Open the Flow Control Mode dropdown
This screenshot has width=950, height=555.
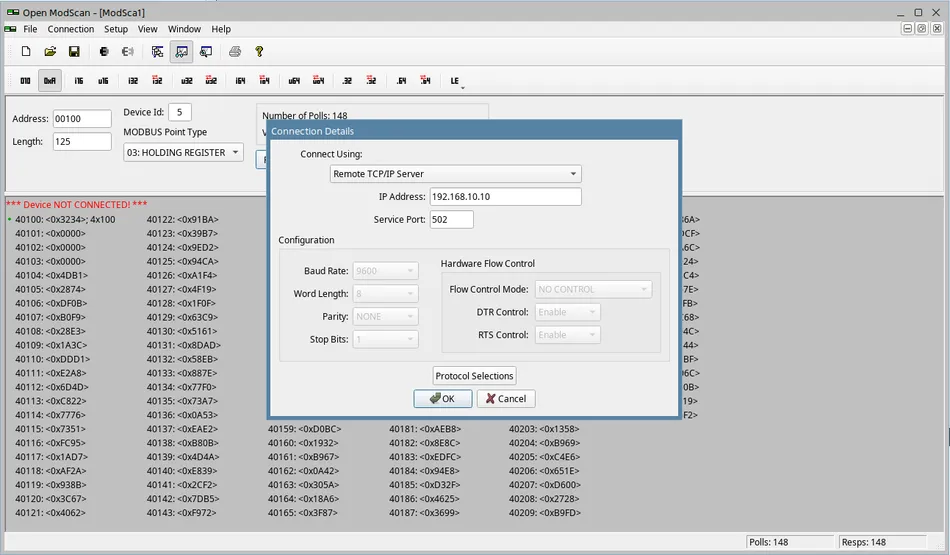pyautogui.click(x=593, y=289)
